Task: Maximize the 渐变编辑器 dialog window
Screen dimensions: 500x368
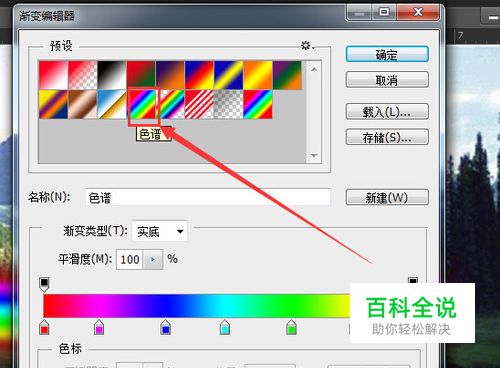Action: (384, 13)
